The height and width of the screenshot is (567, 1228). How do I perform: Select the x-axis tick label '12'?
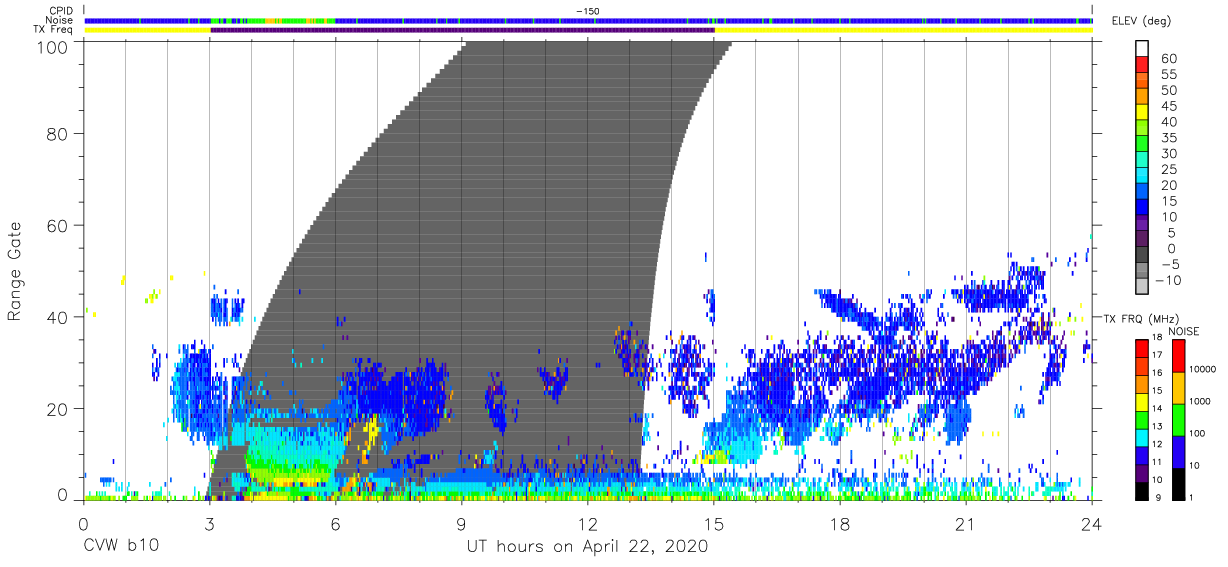(587, 524)
